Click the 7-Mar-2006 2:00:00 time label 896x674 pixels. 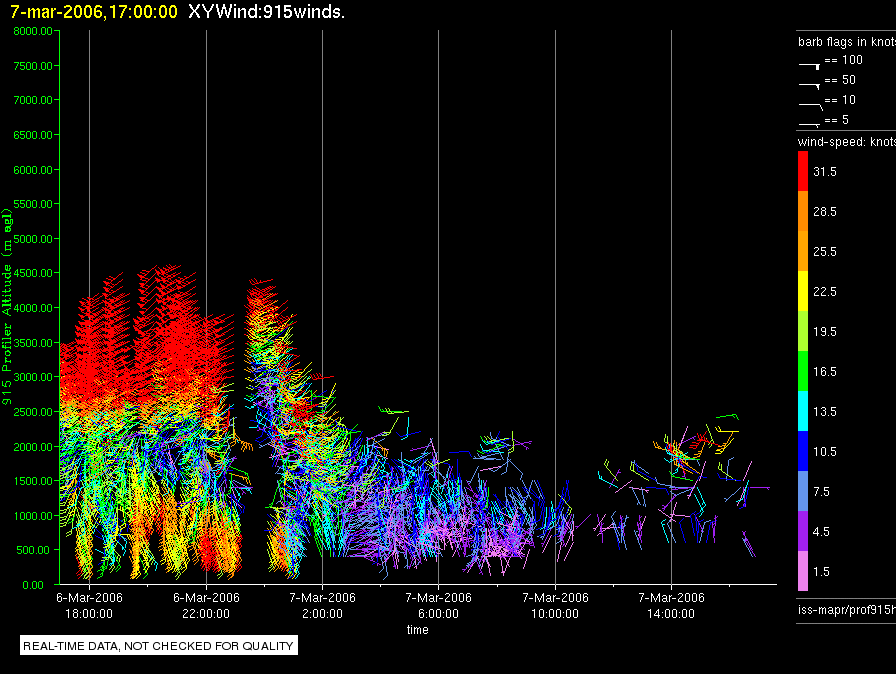pyautogui.click(x=322, y=605)
